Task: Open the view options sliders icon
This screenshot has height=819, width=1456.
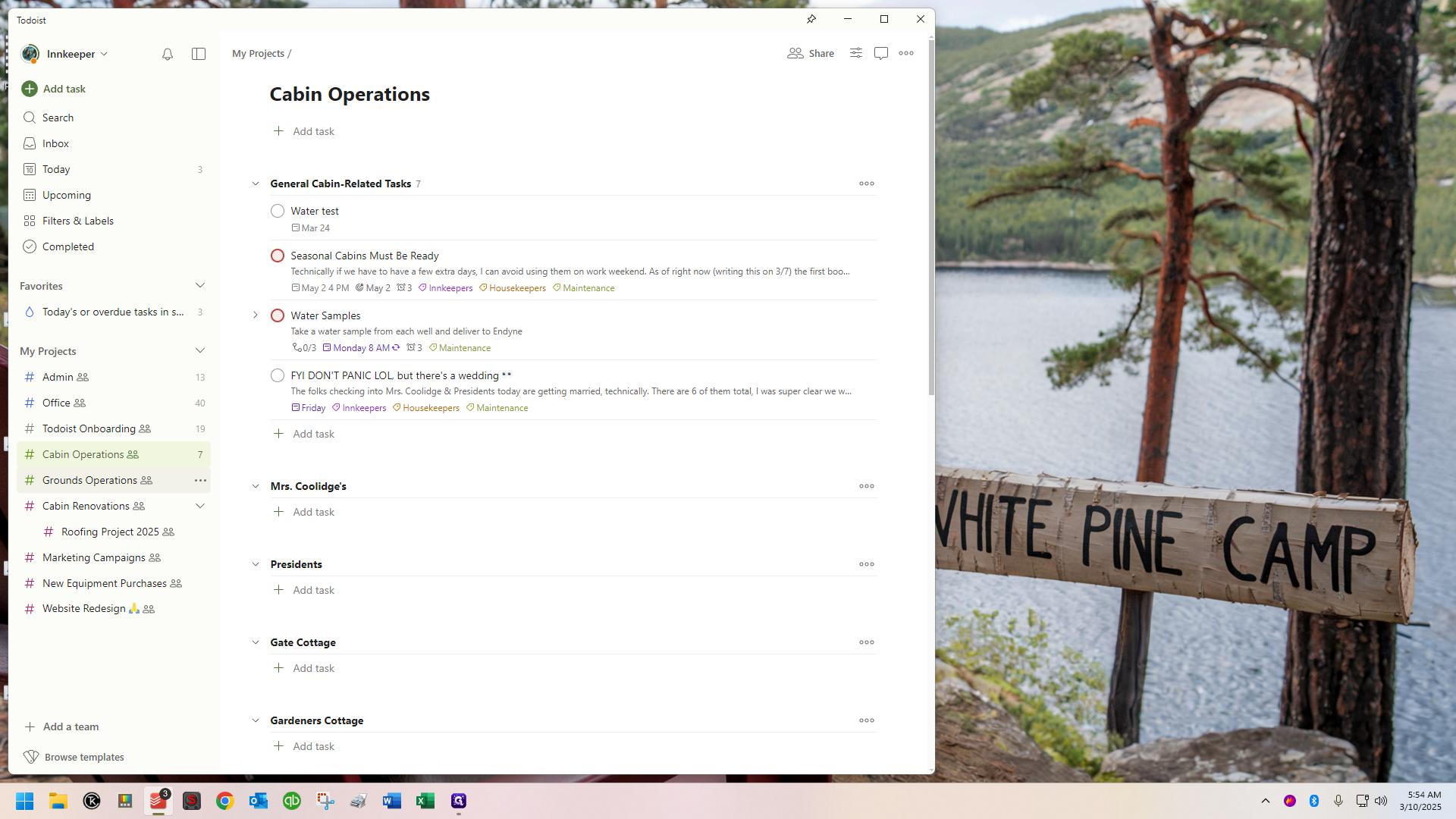Action: [x=856, y=53]
